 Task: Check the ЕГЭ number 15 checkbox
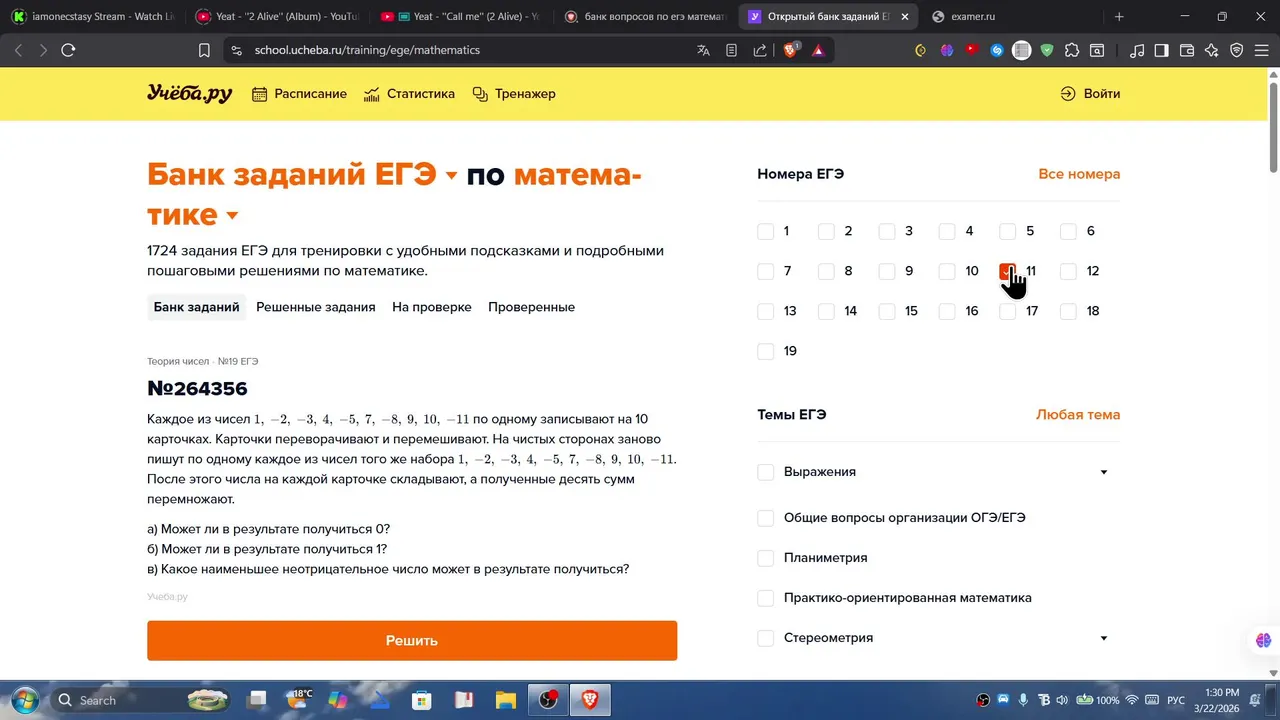(887, 311)
